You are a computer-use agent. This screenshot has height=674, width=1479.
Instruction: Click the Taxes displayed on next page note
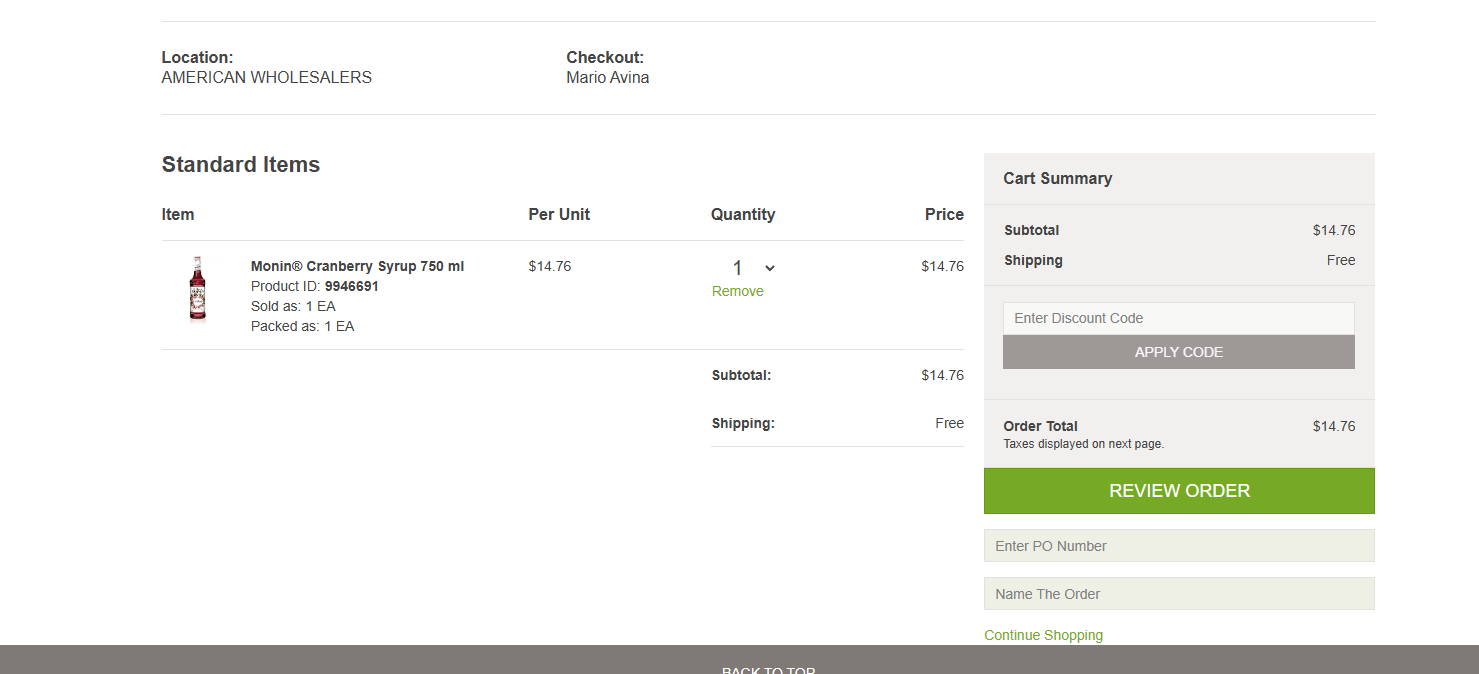coord(1083,444)
